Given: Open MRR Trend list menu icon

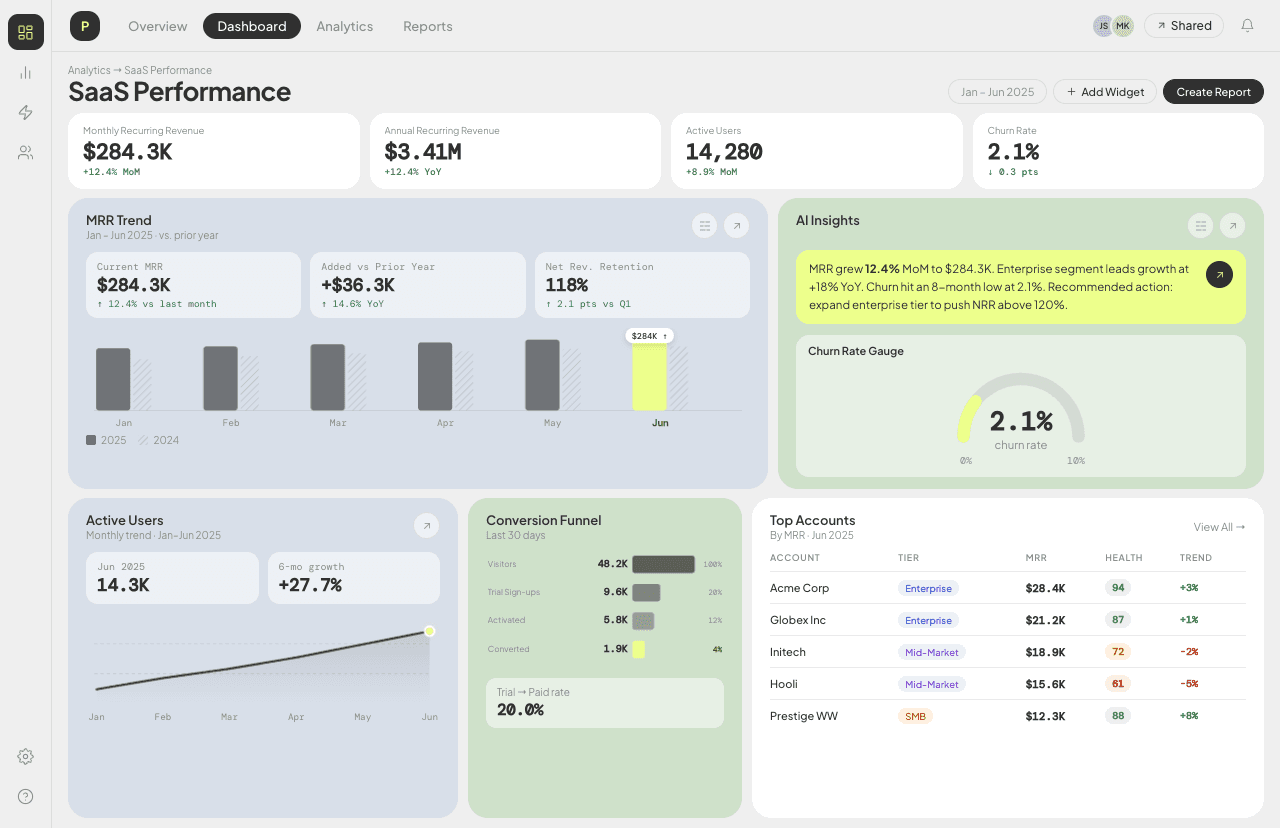Looking at the screenshot, I should (x=705, y=226).
